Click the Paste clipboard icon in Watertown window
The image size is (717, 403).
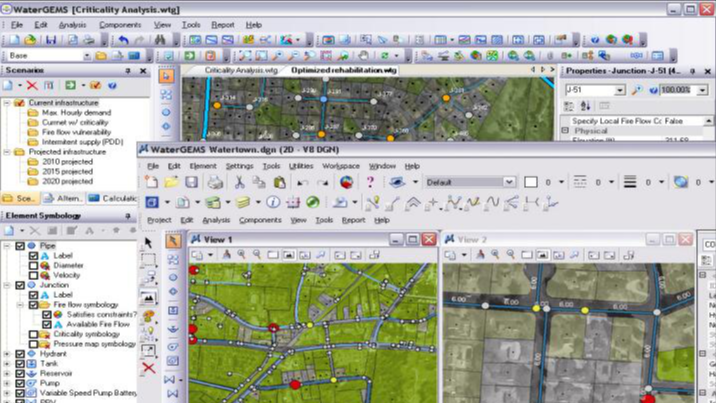(279, 182)
